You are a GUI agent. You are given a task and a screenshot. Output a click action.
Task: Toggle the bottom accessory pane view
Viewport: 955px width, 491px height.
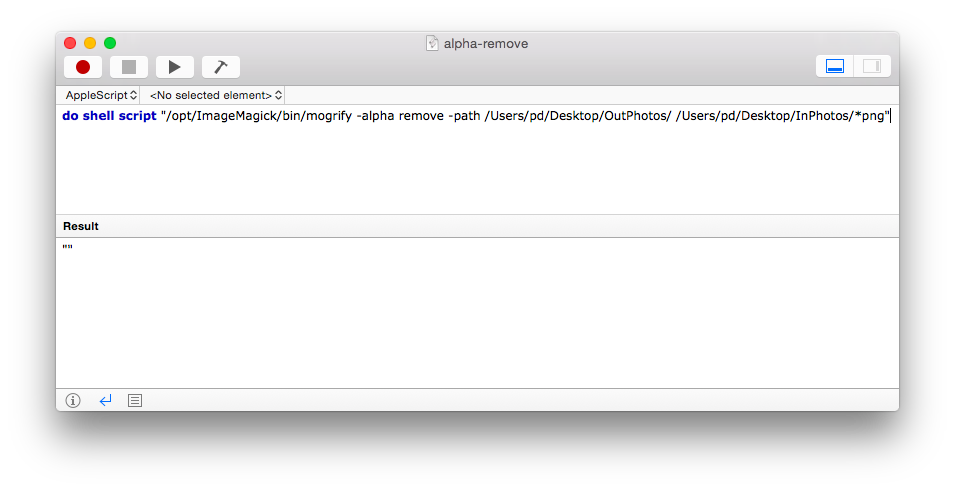[x=835, y=66]
